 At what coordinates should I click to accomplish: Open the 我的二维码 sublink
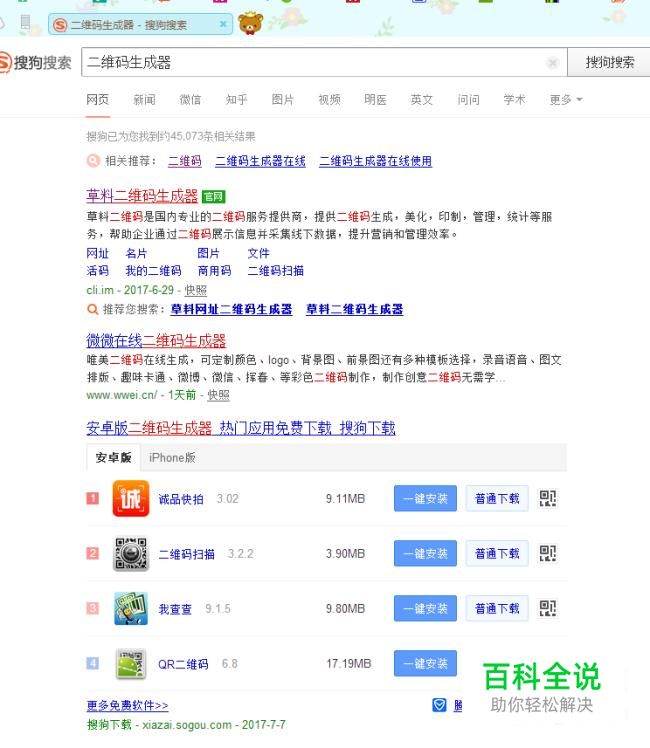point(153,271)
